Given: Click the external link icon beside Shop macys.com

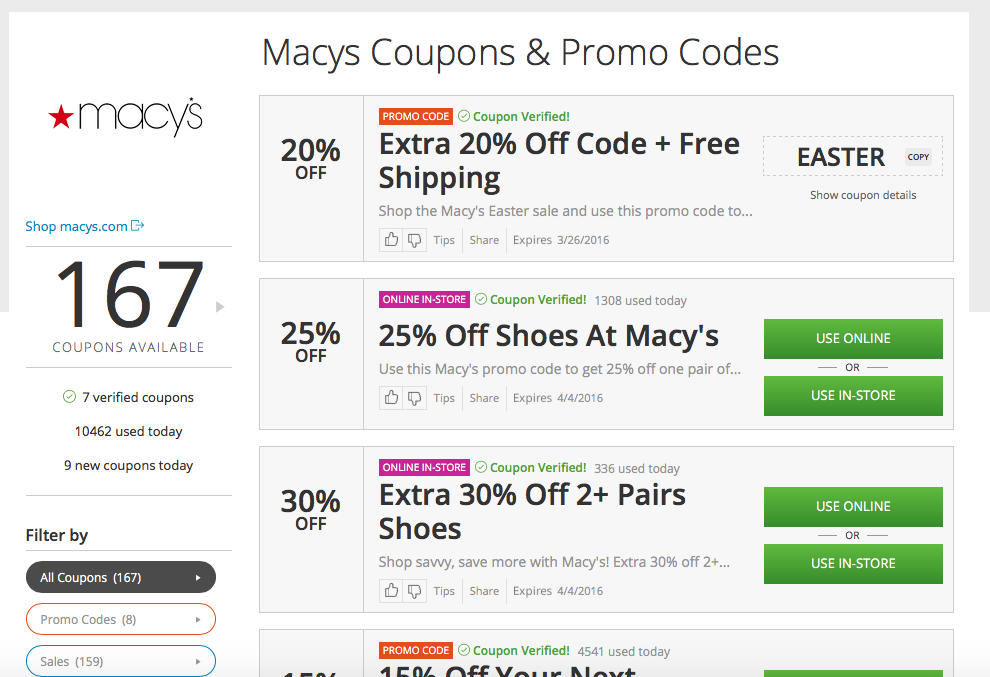Looking at the screenshot, I should (138, 225).
